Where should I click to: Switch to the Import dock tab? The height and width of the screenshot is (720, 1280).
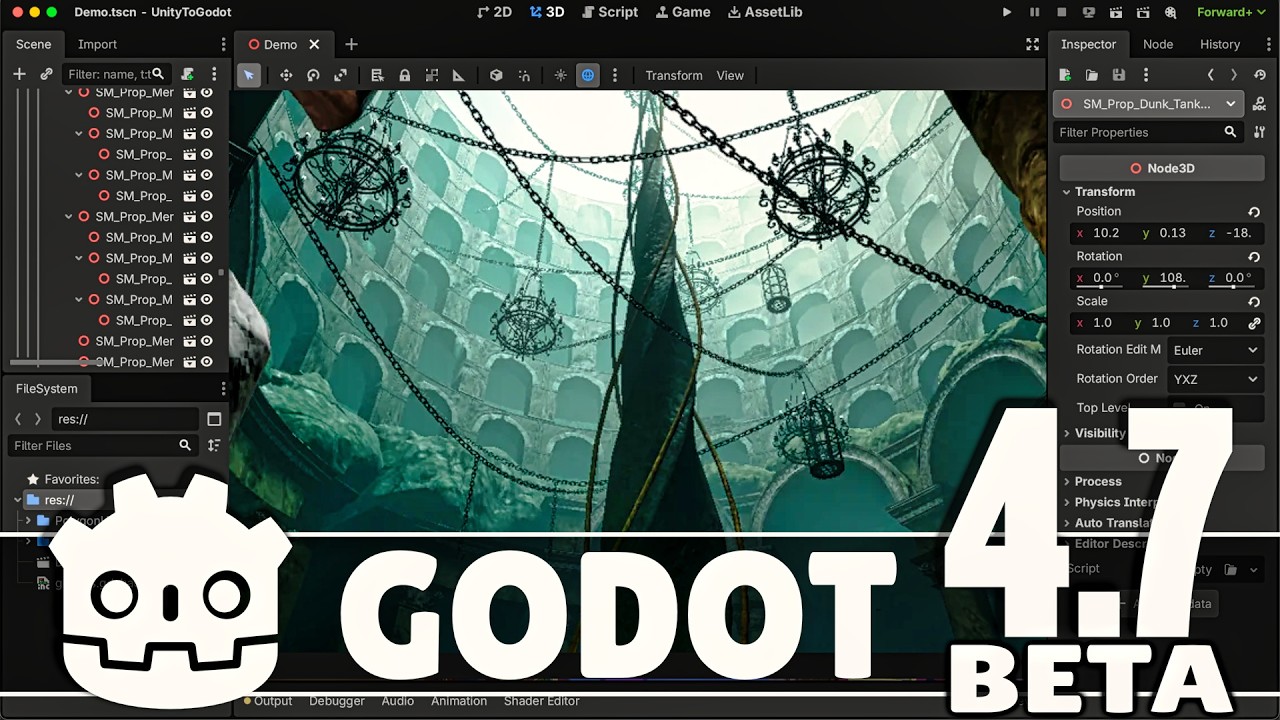(97, 44)
